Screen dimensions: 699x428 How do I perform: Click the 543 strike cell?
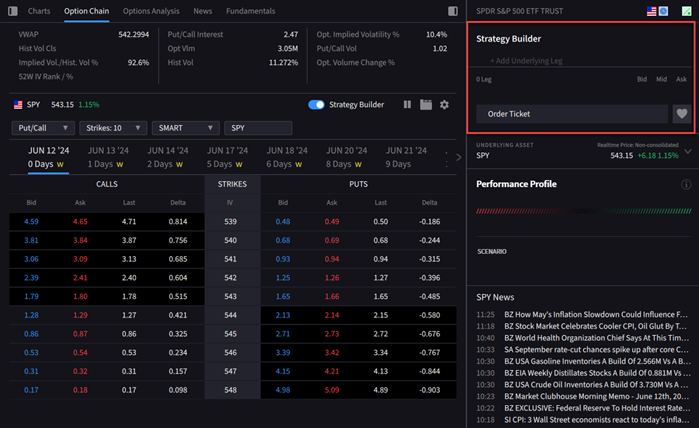click(232, 296)
